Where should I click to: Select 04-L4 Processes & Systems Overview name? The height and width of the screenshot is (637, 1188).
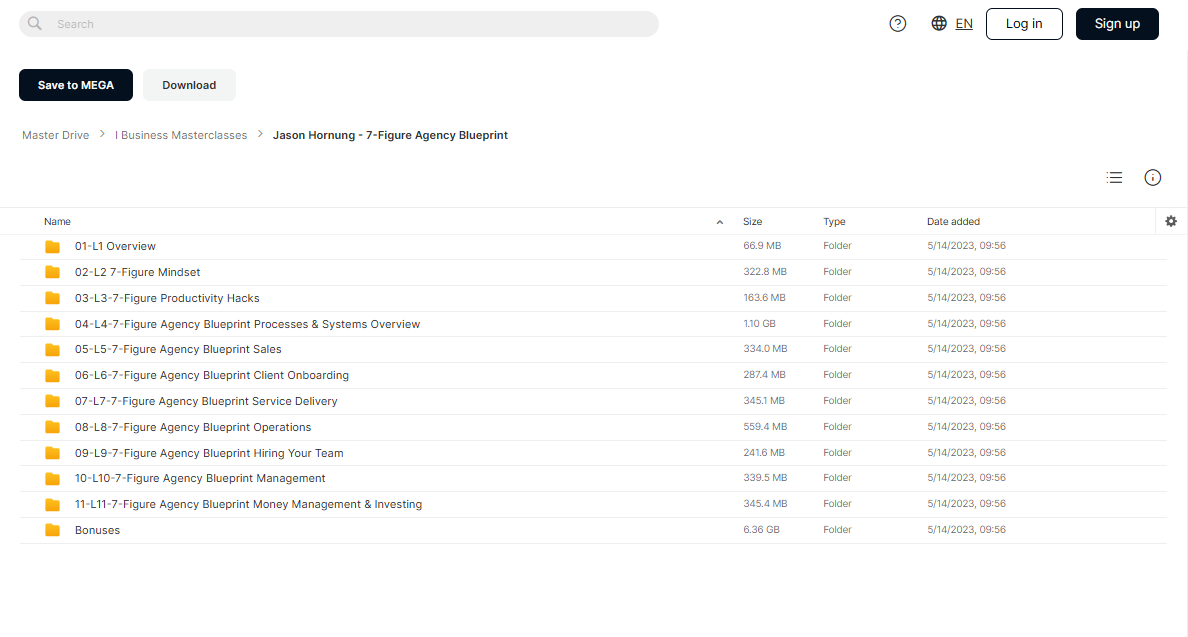click(247, 324)
